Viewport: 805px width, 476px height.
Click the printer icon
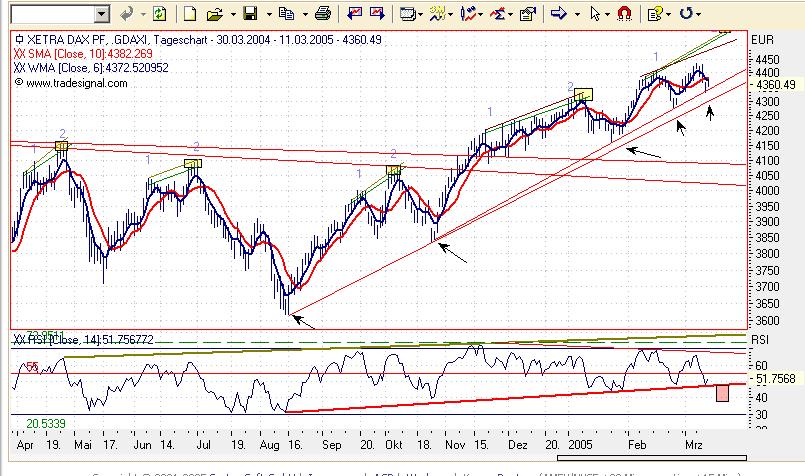tap(322, 14)
